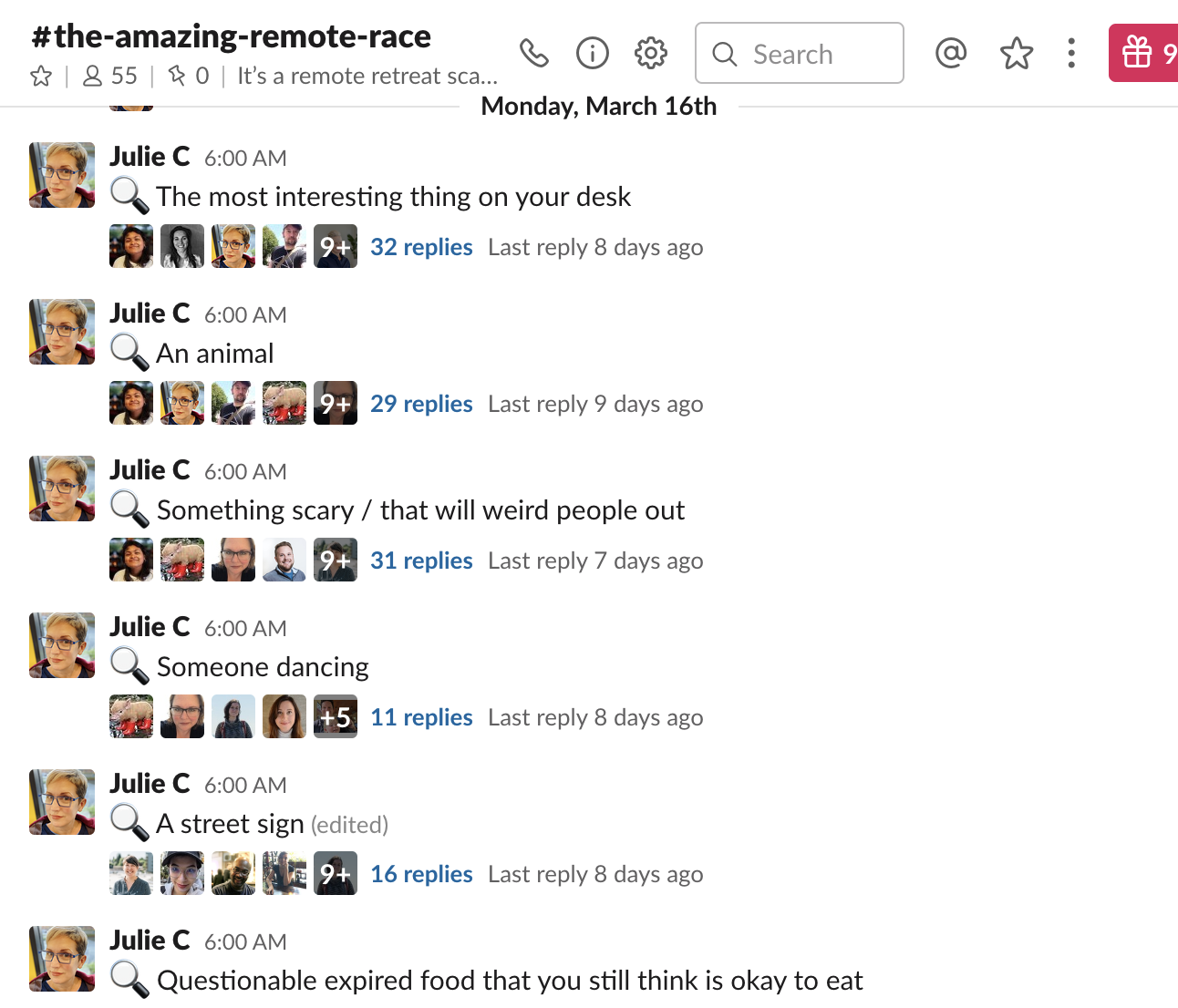
Task: Click 'The most interesting thing on your desk' message
Action: 394,197
